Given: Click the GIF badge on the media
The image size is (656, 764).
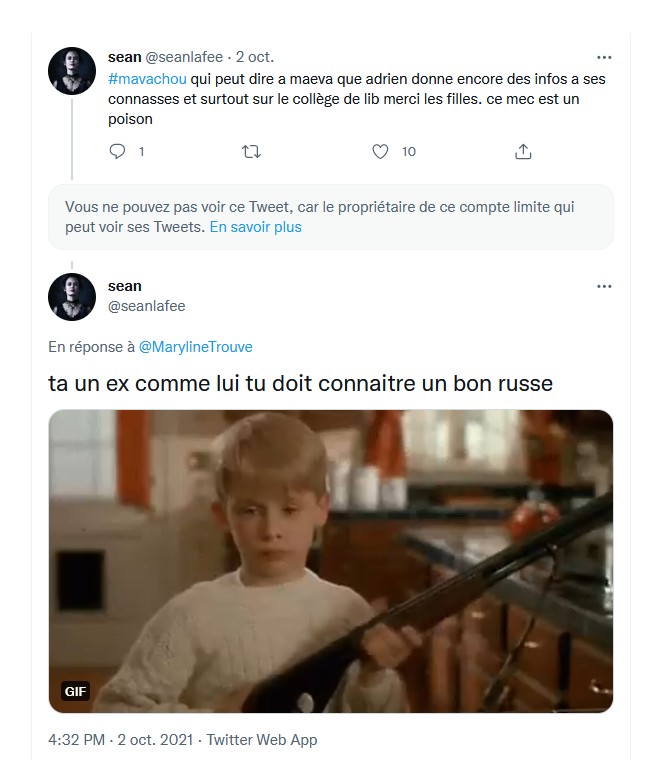Looking at the screenshot, I should tap(76, 691).
